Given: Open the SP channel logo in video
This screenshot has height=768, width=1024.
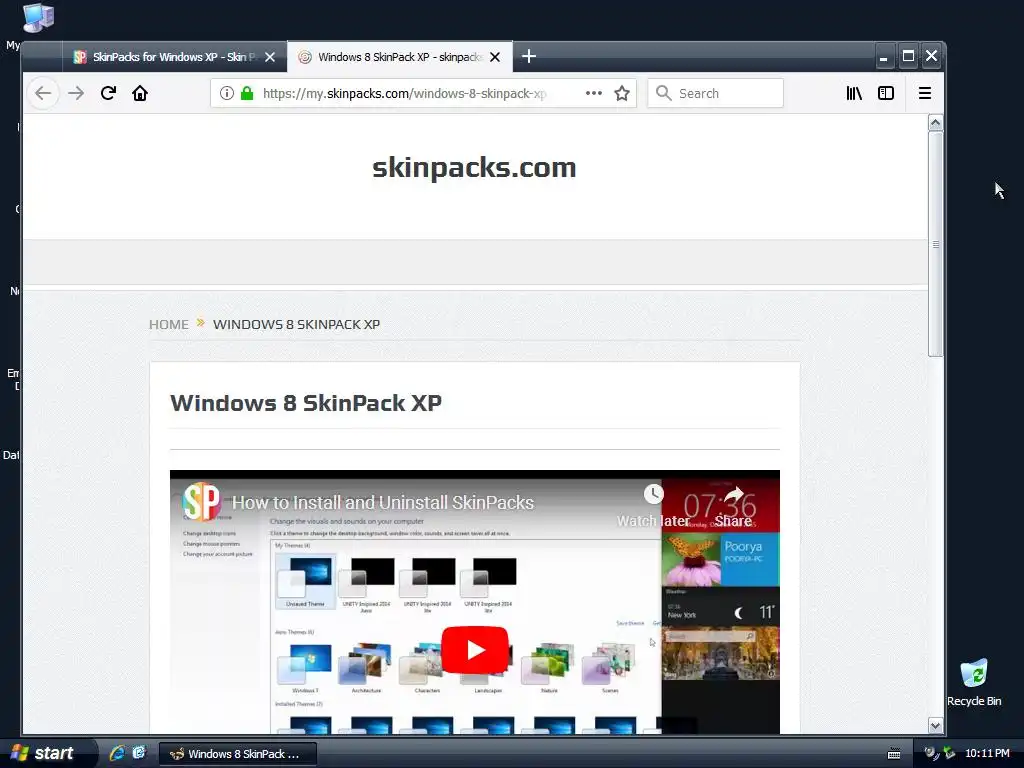Looking at the screenshot, I should coord(201,502).
